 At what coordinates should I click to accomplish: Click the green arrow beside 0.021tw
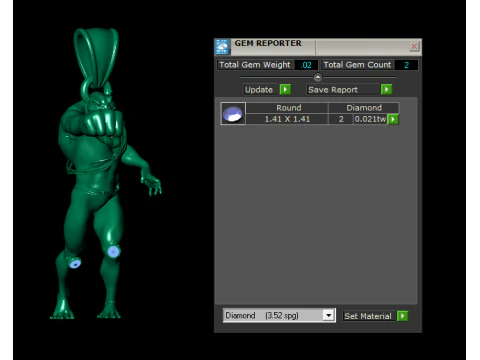coord(393,119)
